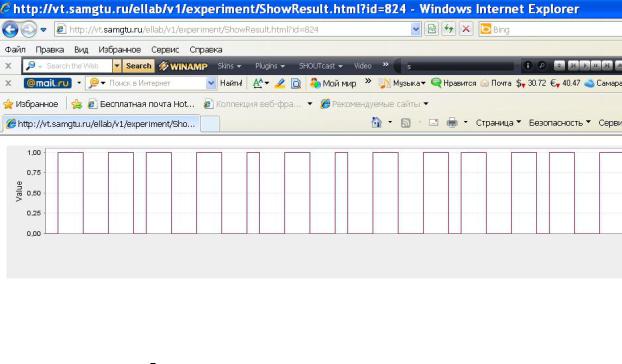
Task: Expand the address bar history dropdown
Action: tap(415, 30)
